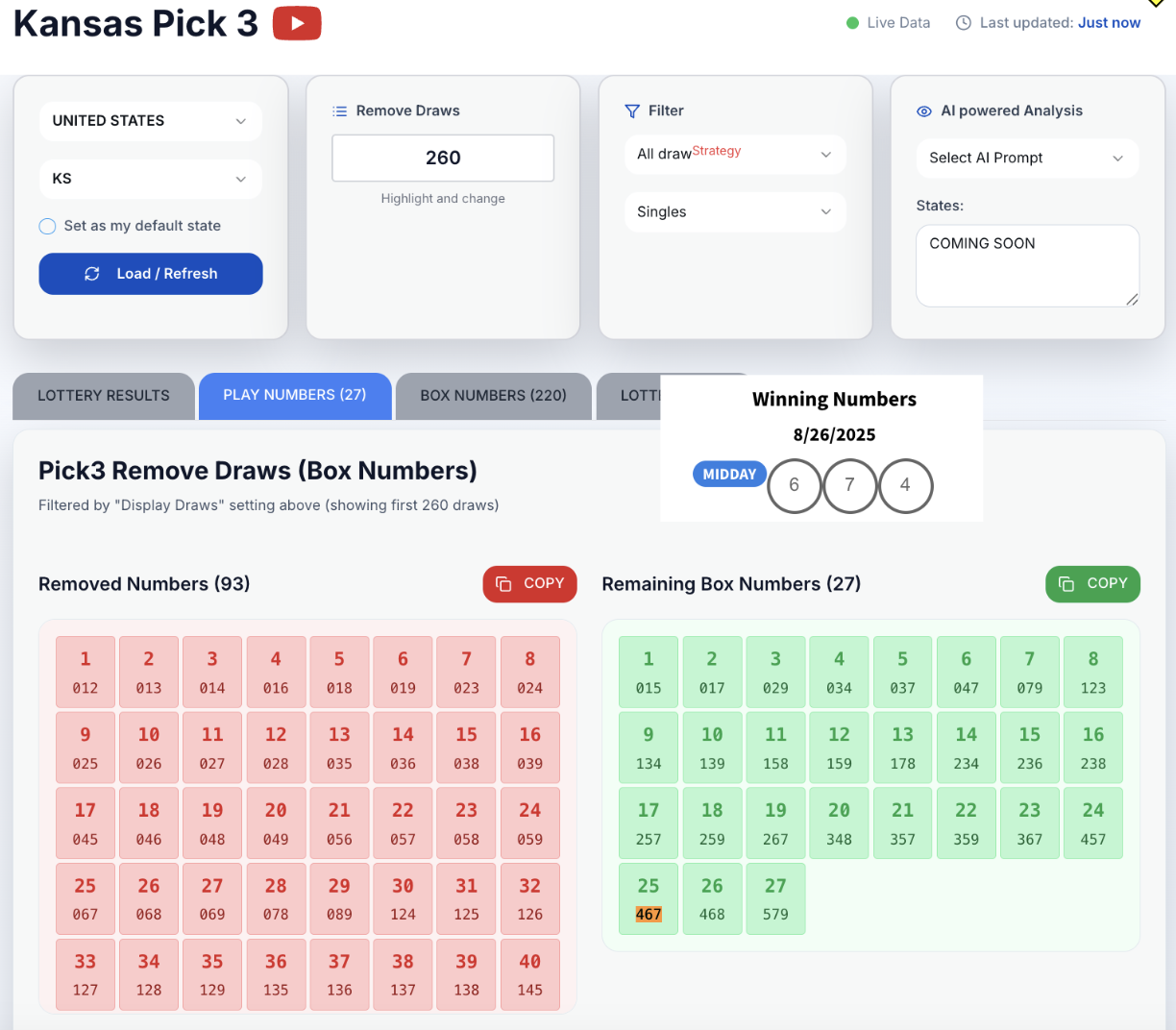
Task: Open the All draw strategy dropdown
Action: [x=735, y=155]
